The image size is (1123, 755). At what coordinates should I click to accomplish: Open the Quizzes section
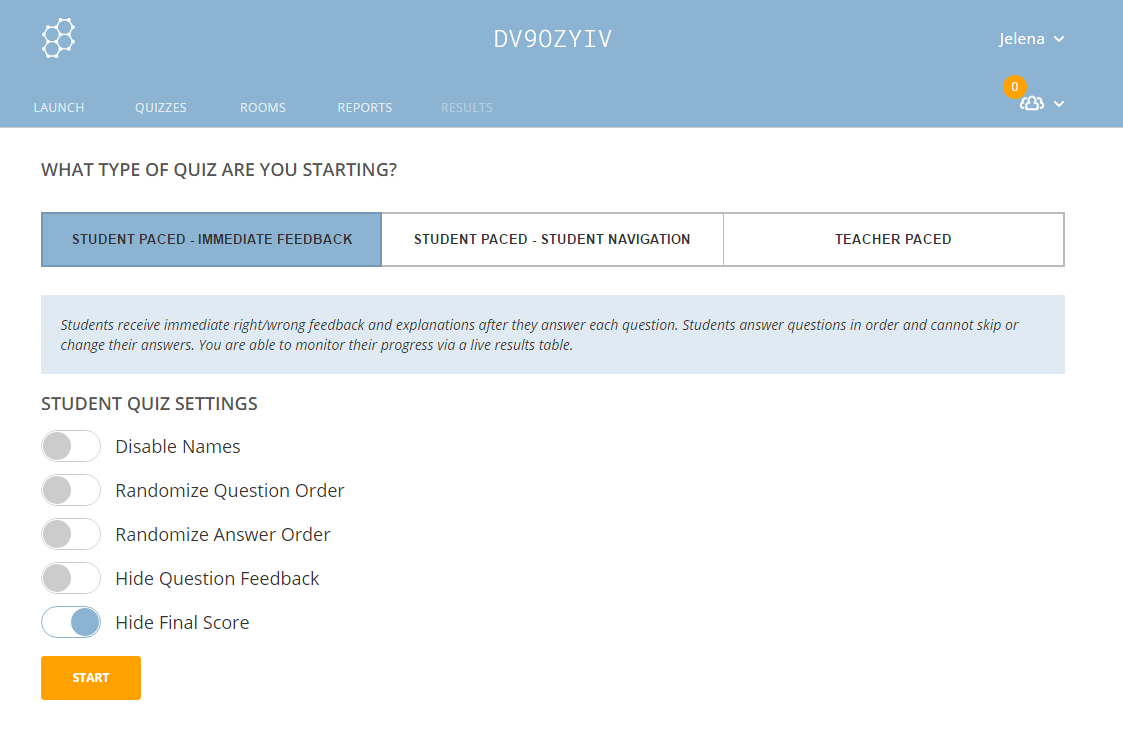pyautogui.click(x=161, y=108)
